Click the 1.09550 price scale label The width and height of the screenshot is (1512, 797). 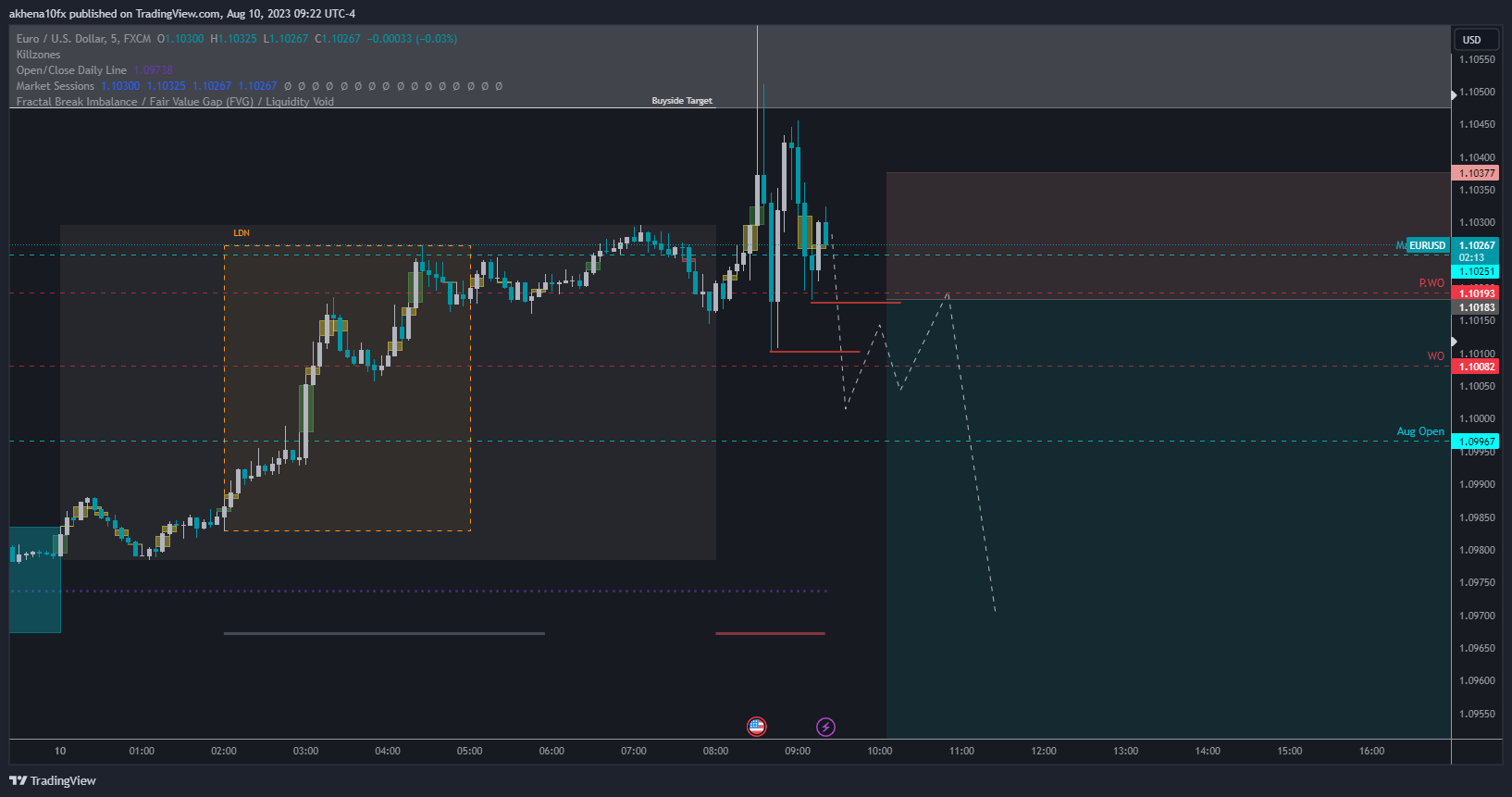pyautogui.click(x=1477, y=714)
